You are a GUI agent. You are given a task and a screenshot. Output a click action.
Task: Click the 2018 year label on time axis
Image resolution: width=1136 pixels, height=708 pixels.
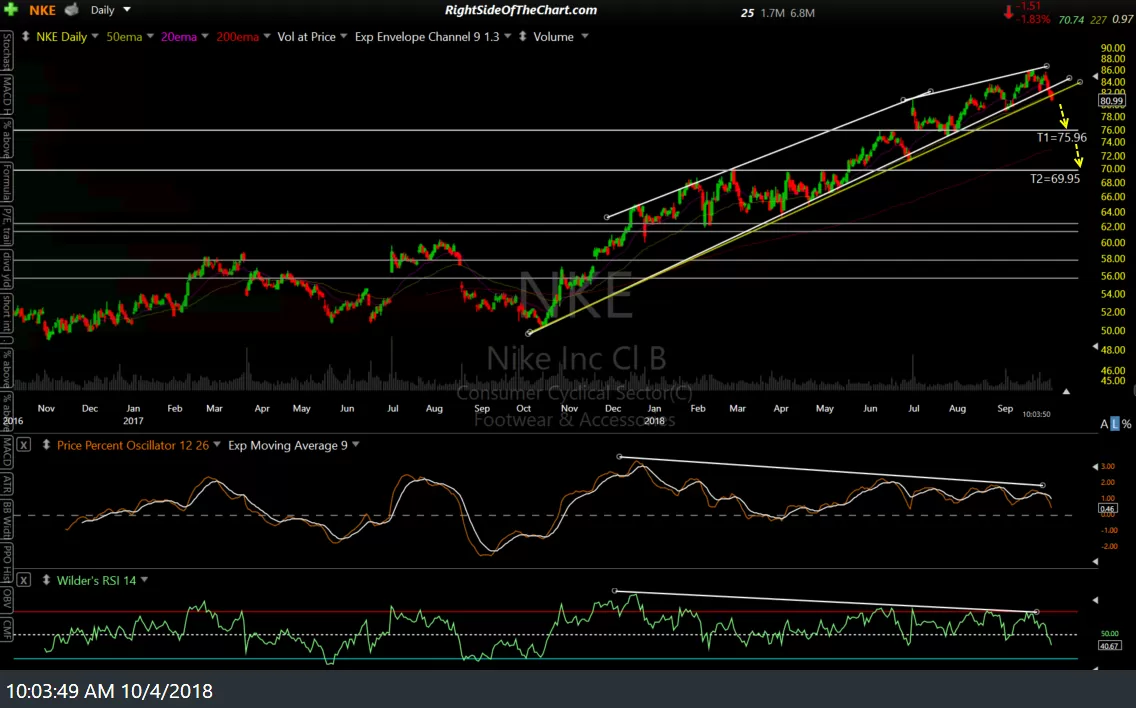pos(654,420)
